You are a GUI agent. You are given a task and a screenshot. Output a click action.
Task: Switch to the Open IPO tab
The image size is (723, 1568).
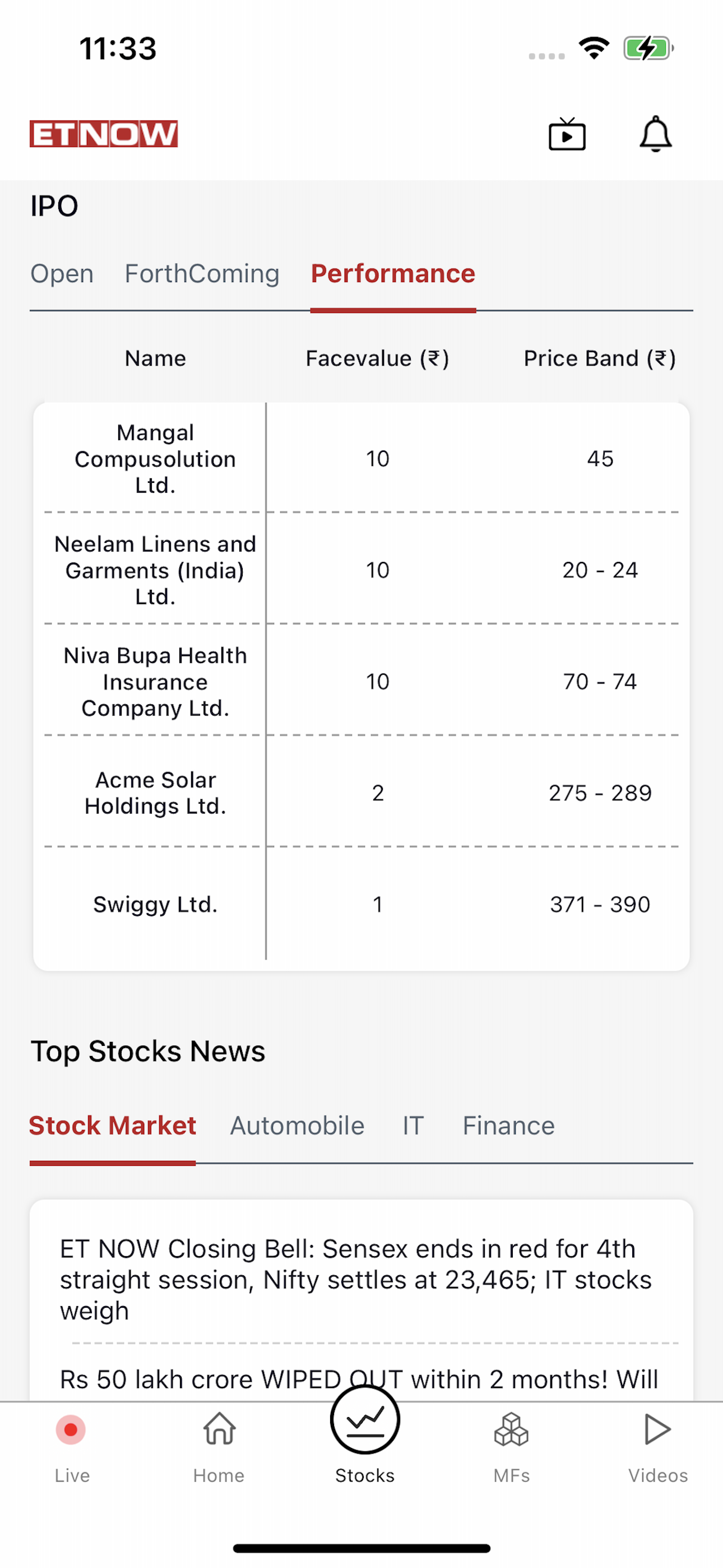pos(62,273)
